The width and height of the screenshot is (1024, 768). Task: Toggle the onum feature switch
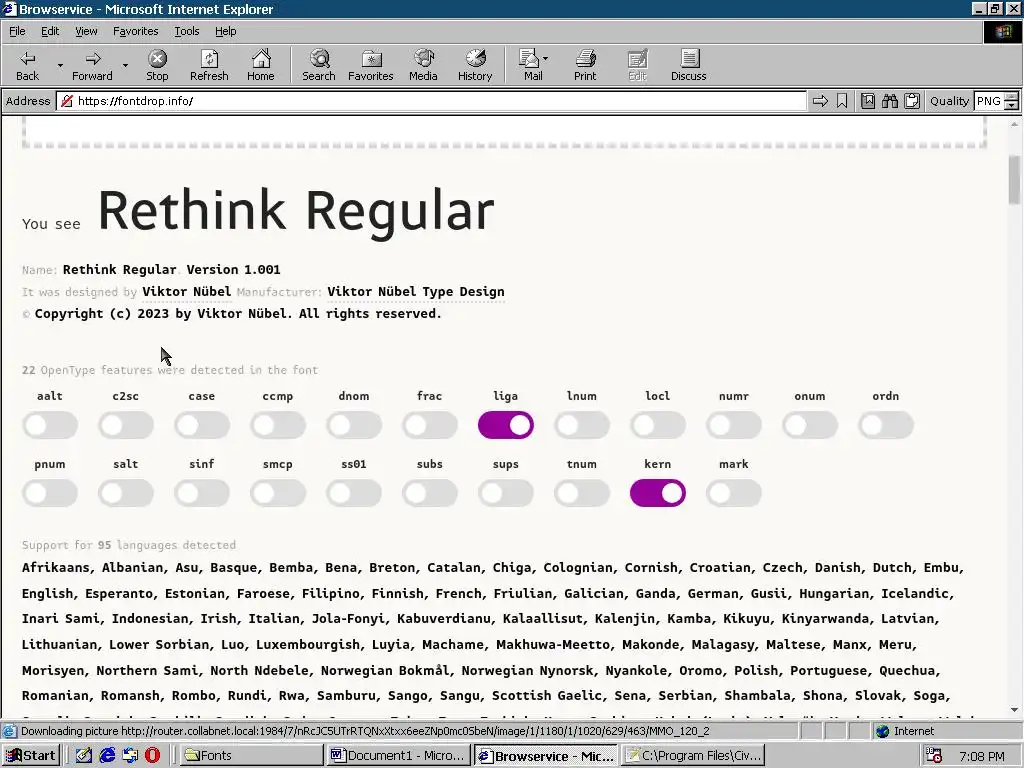coord(810,425)
